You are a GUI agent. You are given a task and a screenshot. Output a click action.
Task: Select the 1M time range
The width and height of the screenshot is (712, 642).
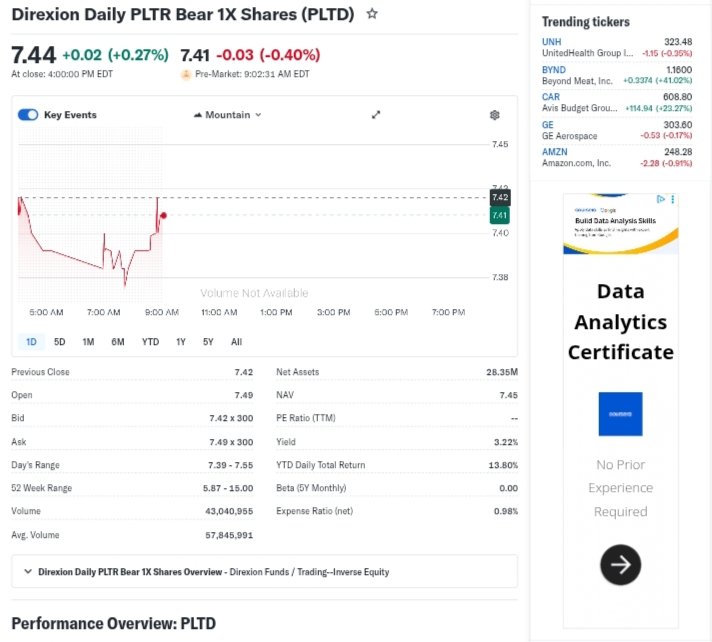[x=88, y=342]
